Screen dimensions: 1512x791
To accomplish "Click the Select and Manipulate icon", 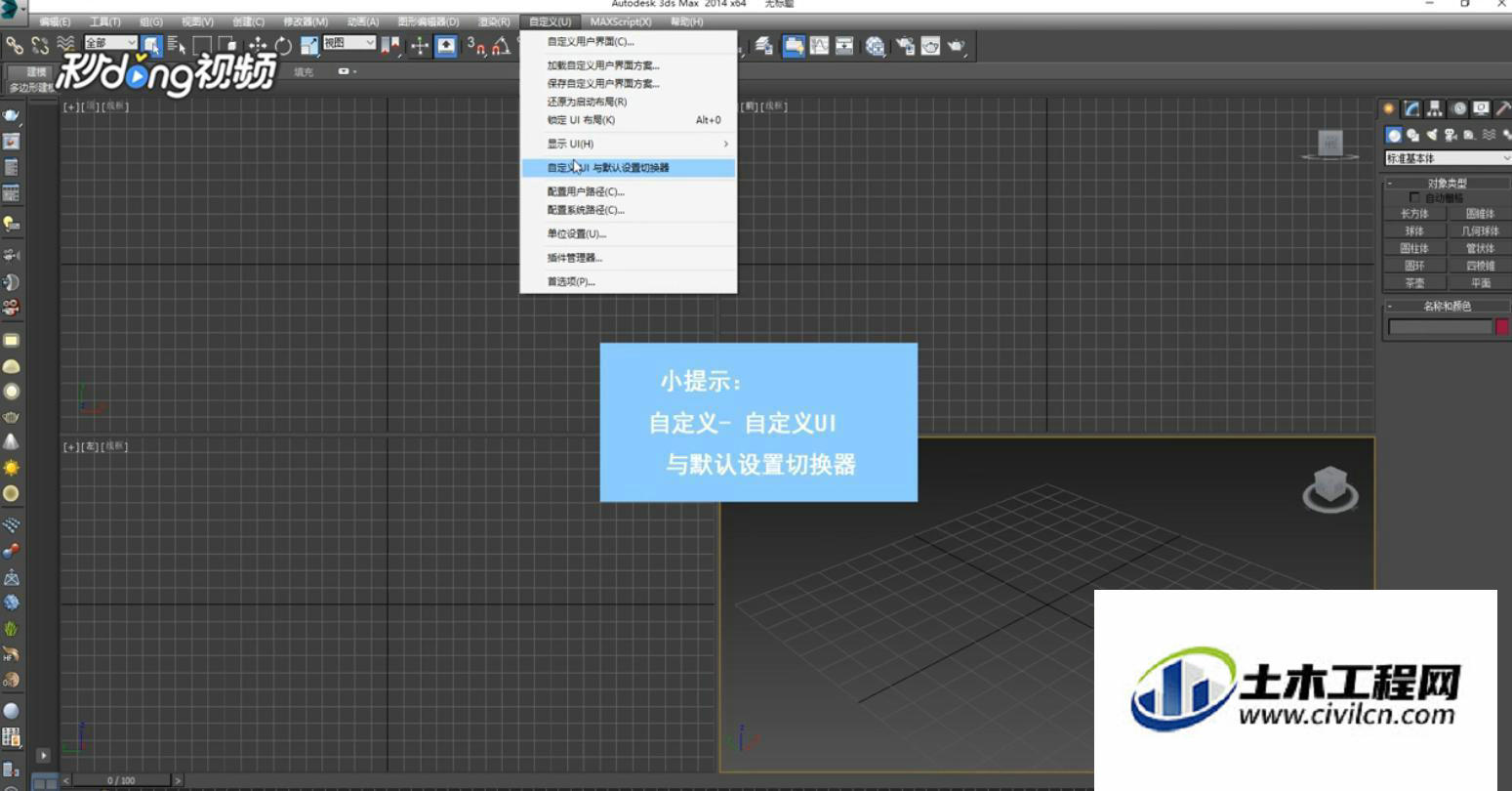I will coord(420,45).
